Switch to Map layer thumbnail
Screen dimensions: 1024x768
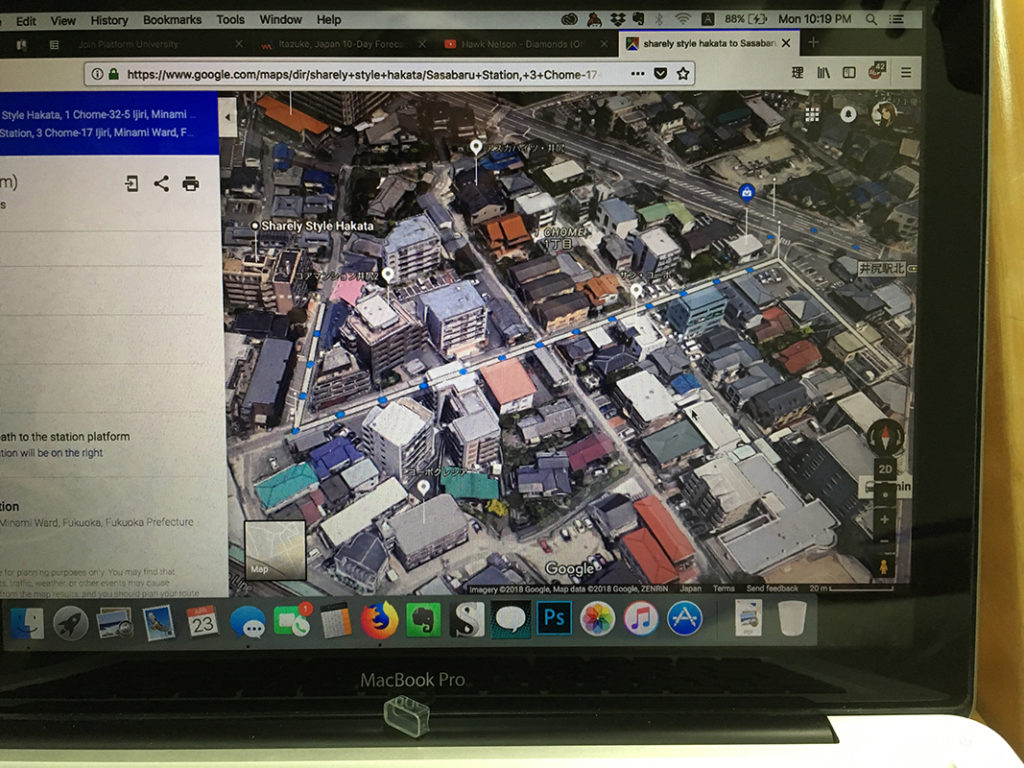275,550
